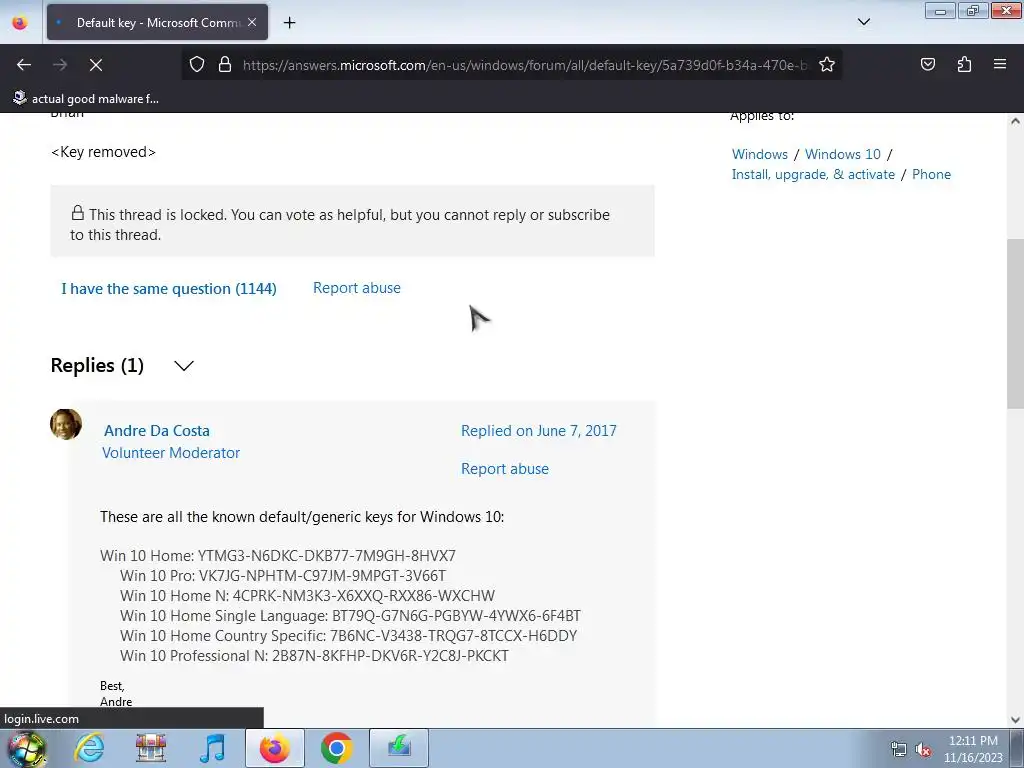This screenshot has height=768, width=1024.
Task: Click the forward navigation arrow
Action: 60,65
